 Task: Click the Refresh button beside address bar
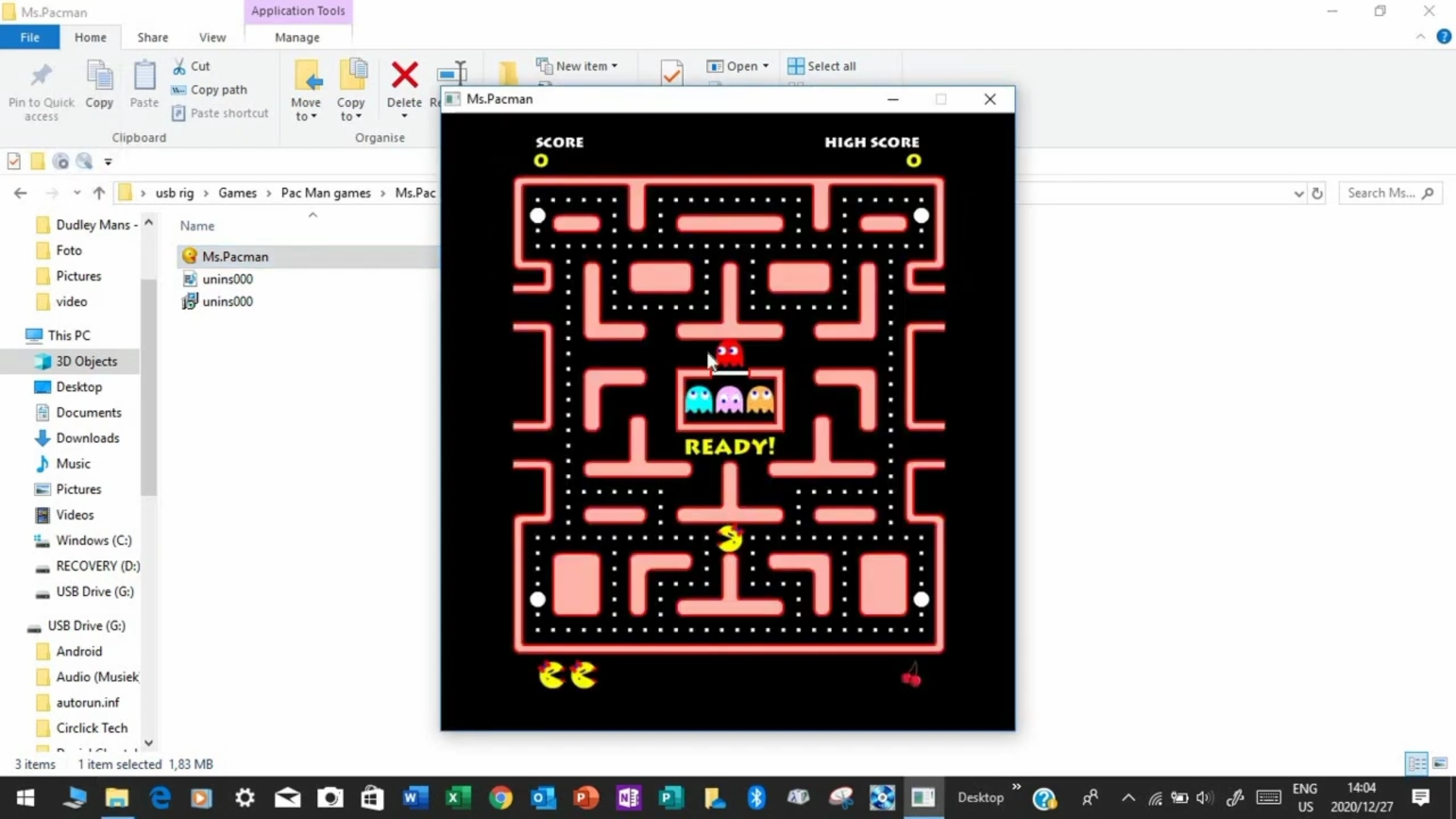[x=1317, y=194]
